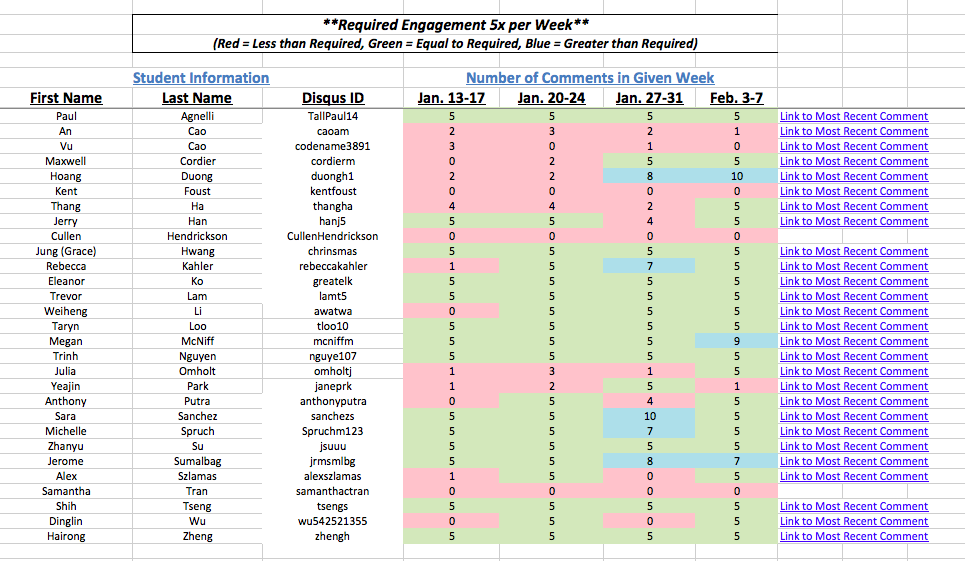Select the Feb. 3-7 week header
Image resolution: width=965 pixels, height=561 pixels.
736,98
